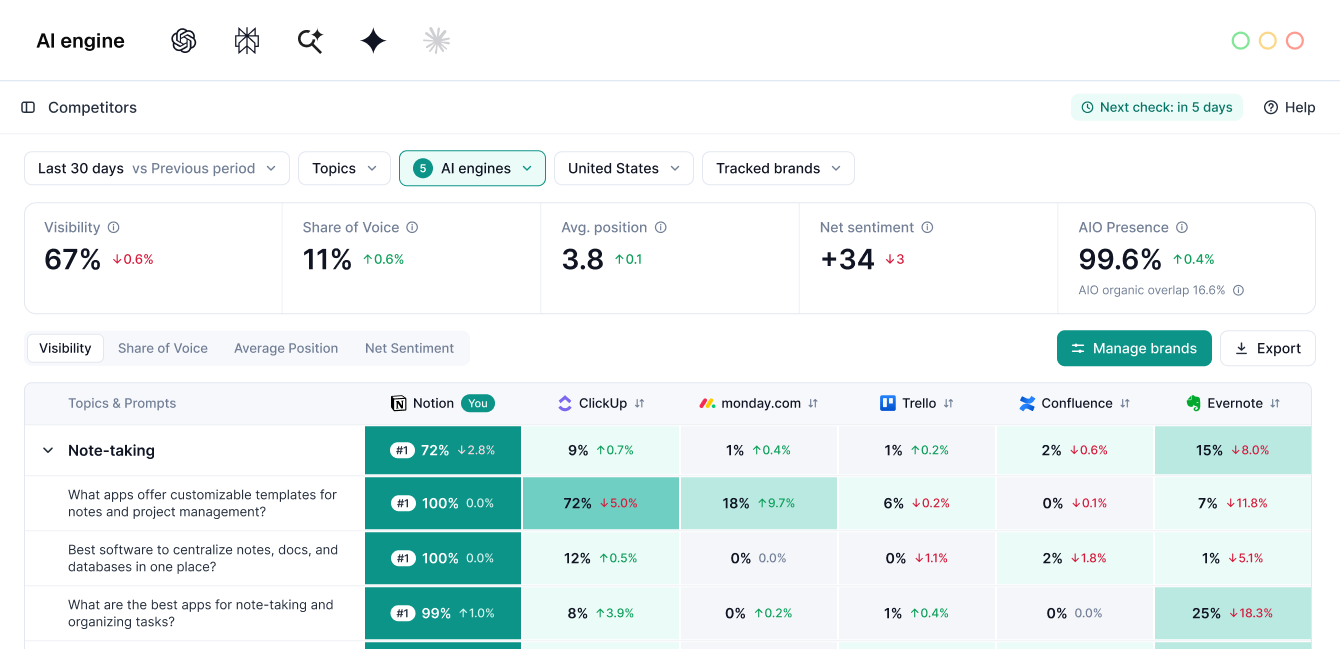The image size is (1340, 649).
Task: Click the 99.6% AIO Presence value
Action: coord(1120,259)
